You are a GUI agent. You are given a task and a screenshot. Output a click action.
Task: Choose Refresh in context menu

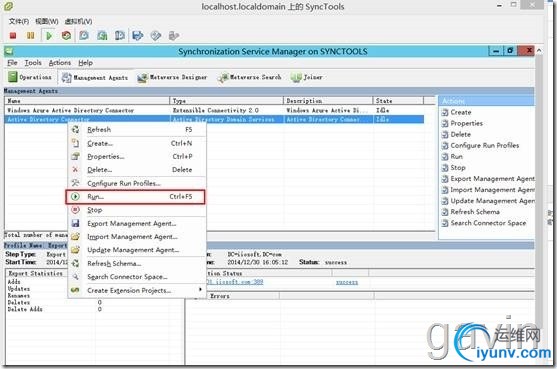click(137, 130)
